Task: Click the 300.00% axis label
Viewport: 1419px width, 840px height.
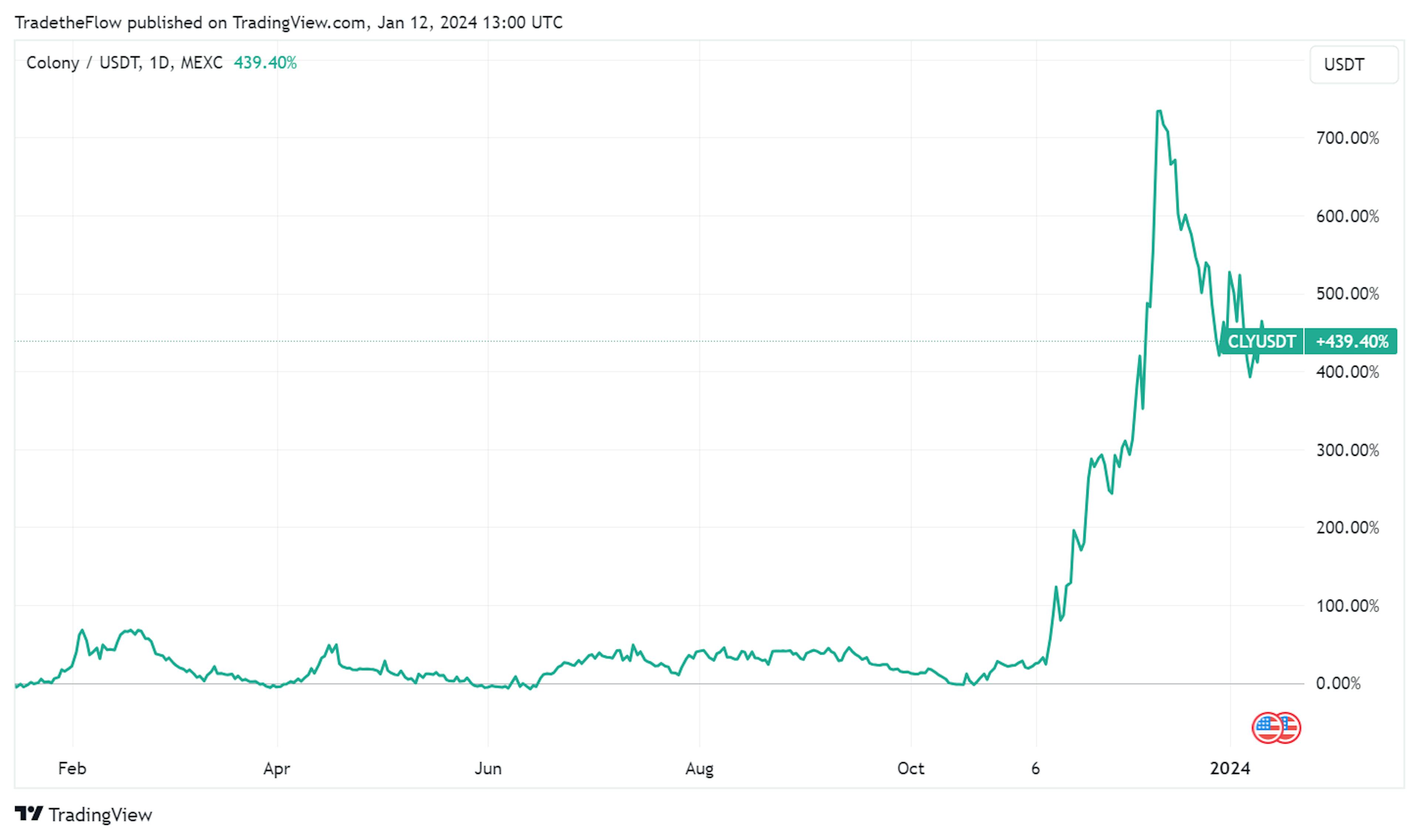Action: point(1348,450)
